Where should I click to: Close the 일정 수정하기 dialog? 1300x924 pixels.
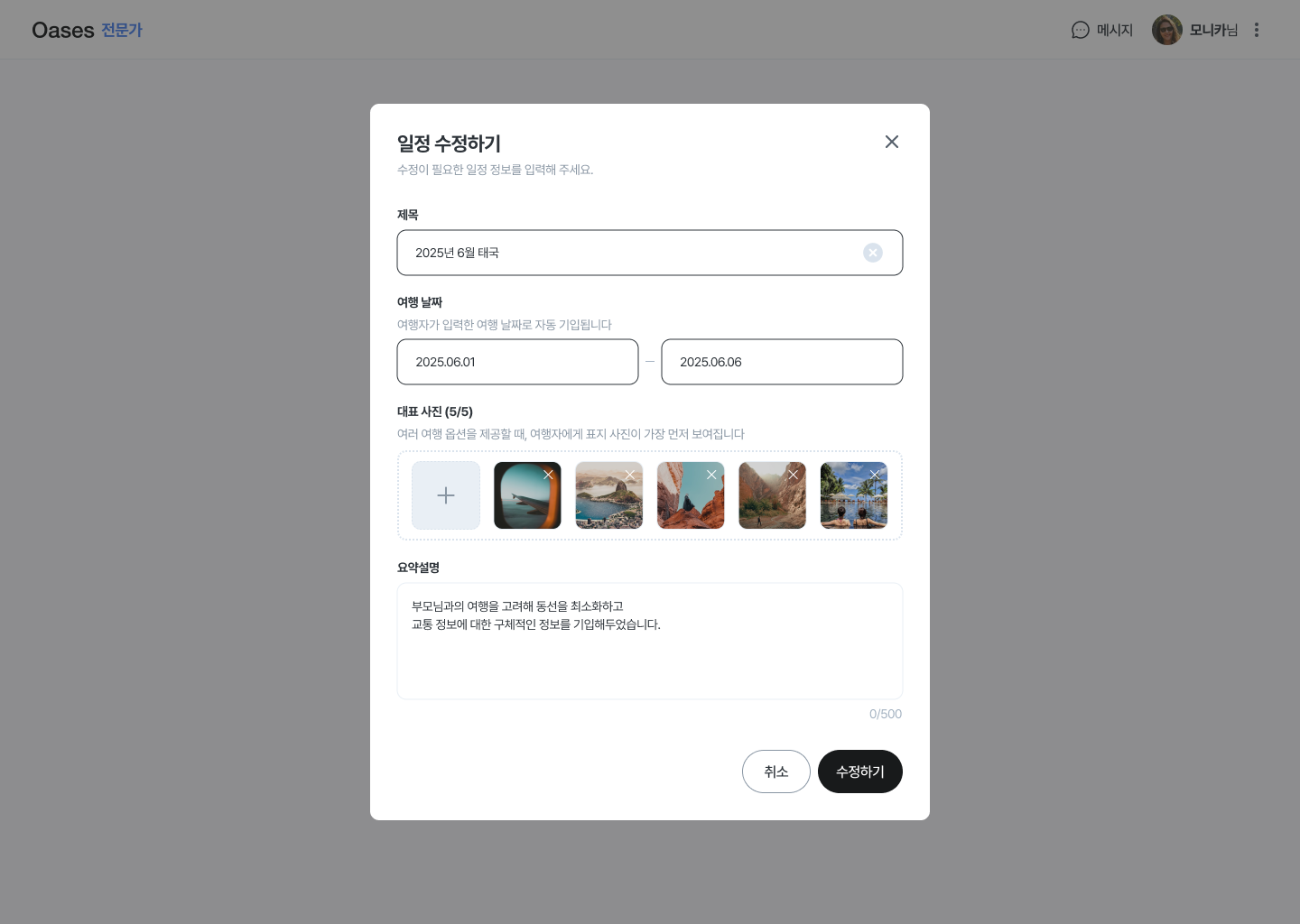(x=892, y=142)
